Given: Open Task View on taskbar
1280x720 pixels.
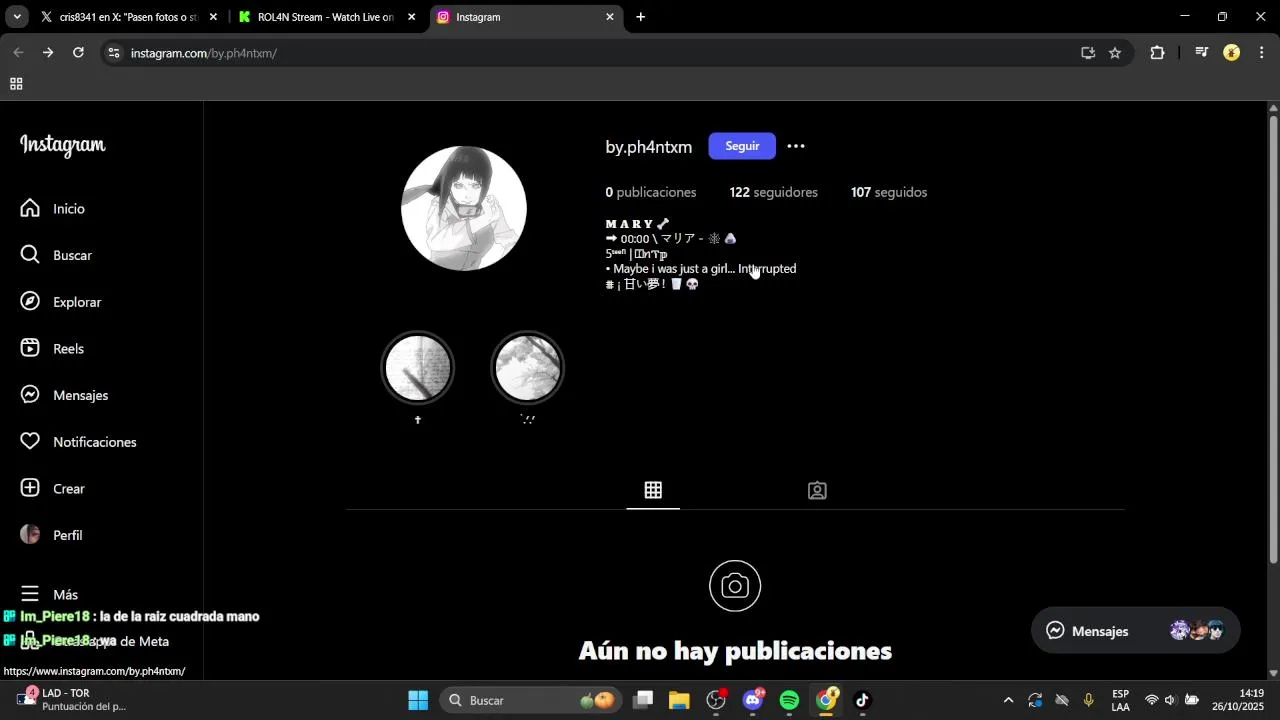Looking at the screenshot, I should tap(643, 700).
